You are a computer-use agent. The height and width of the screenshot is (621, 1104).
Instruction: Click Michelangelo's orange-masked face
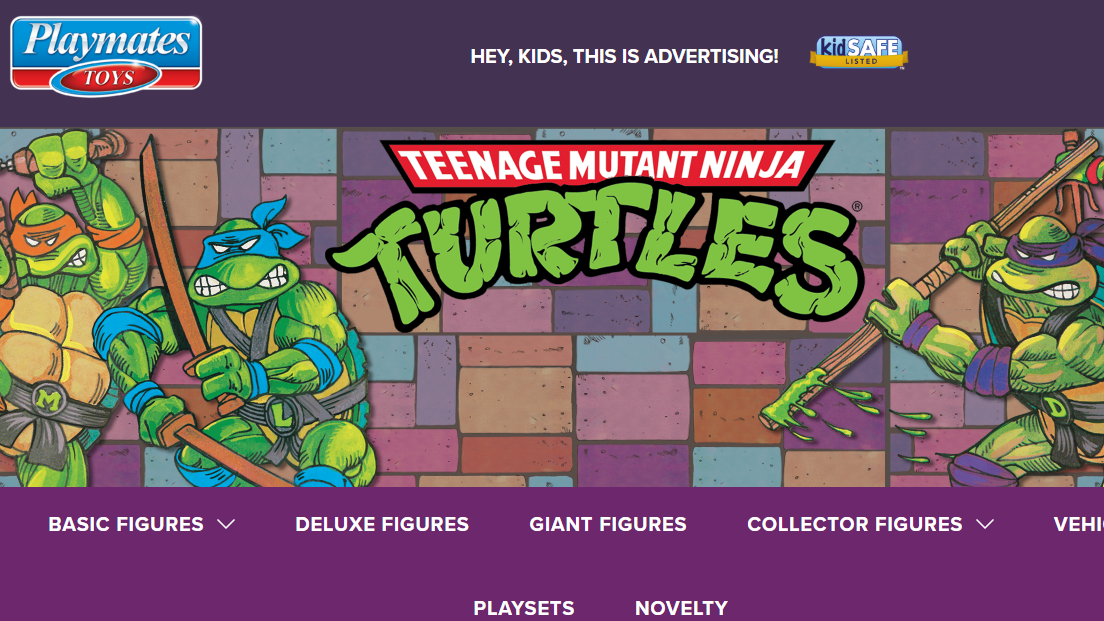click(x=53, y=237)
